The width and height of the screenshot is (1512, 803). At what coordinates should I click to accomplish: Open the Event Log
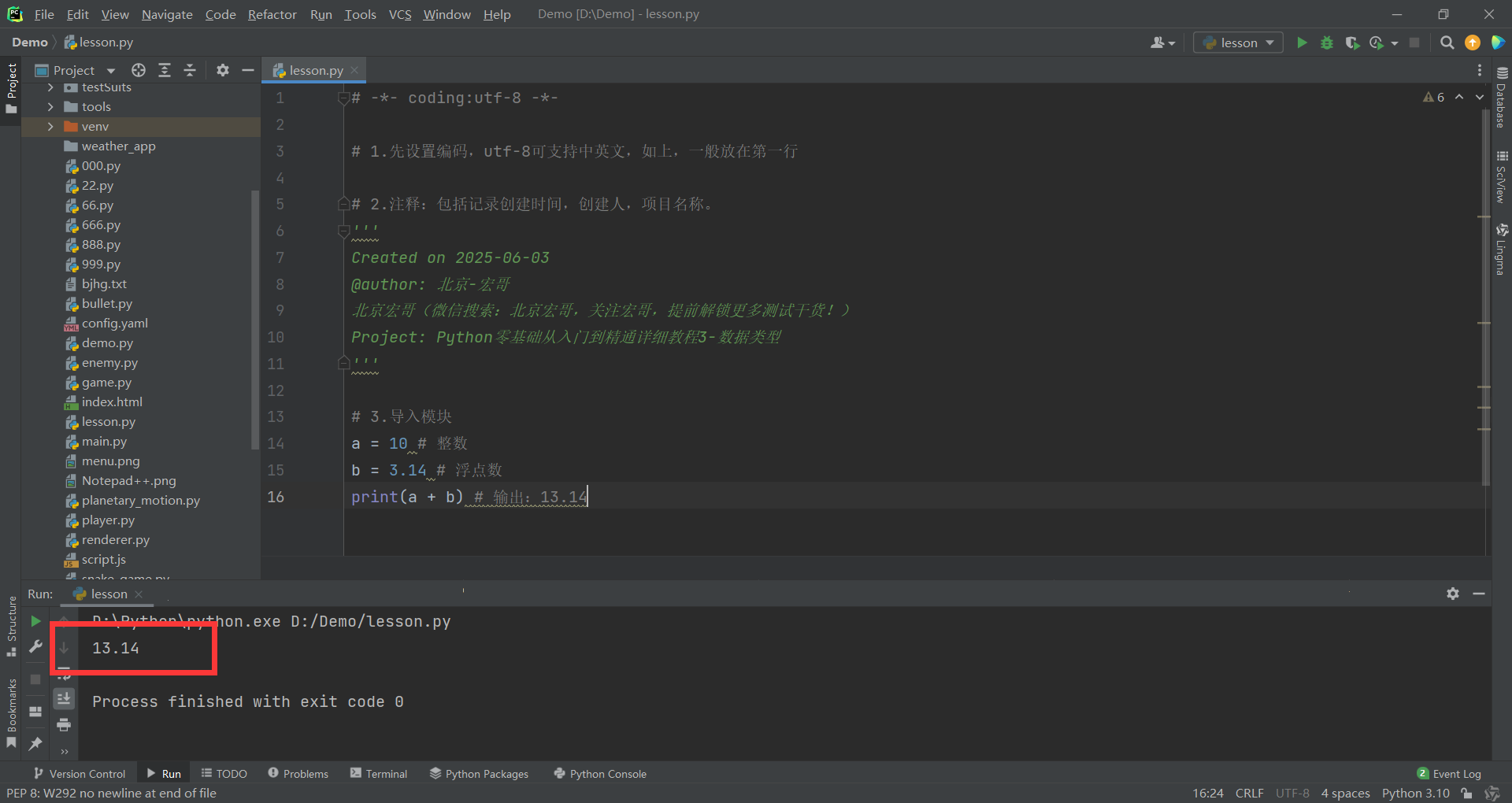(x=1449, y=774)
